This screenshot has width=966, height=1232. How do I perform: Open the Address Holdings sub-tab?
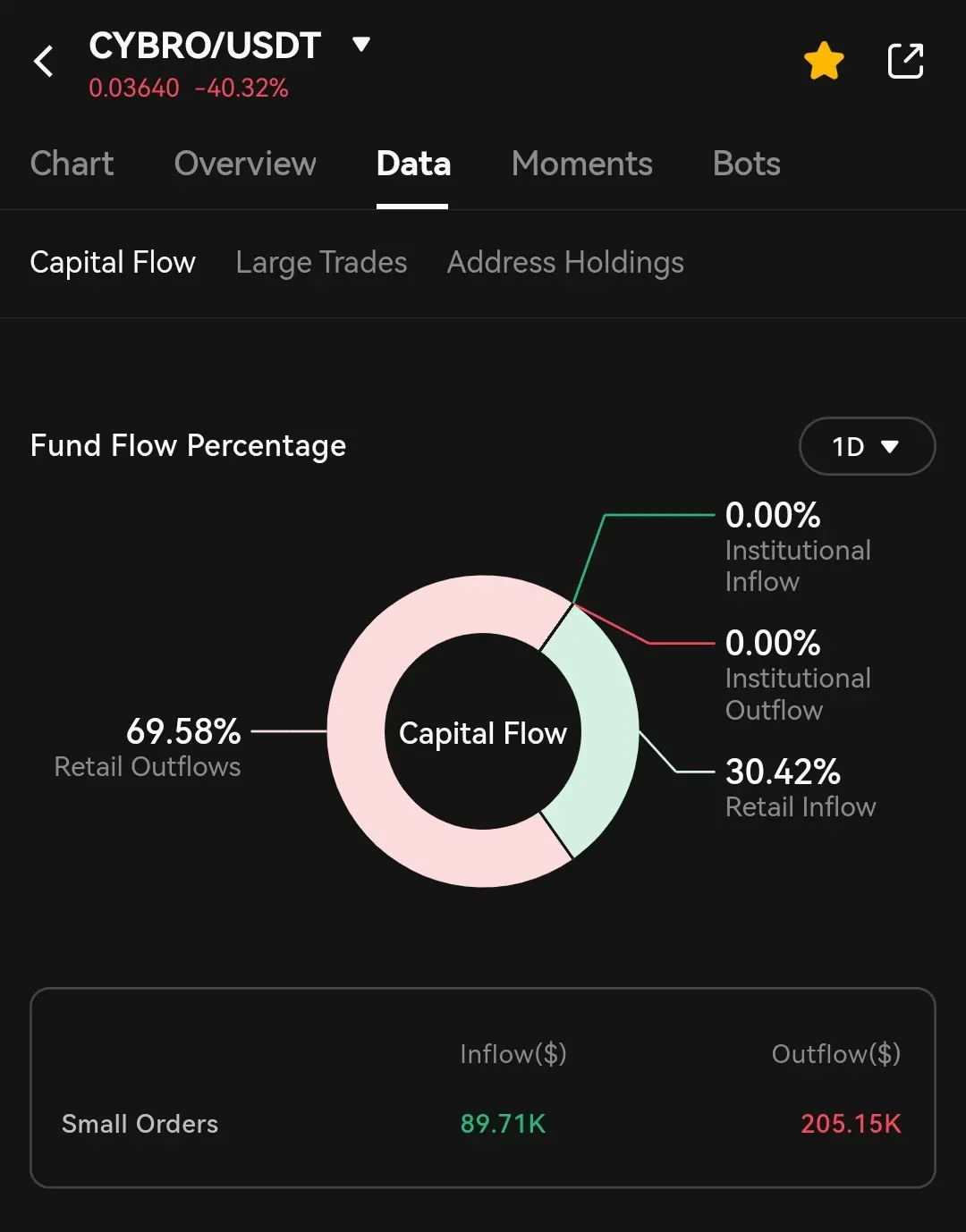[565, 263]
